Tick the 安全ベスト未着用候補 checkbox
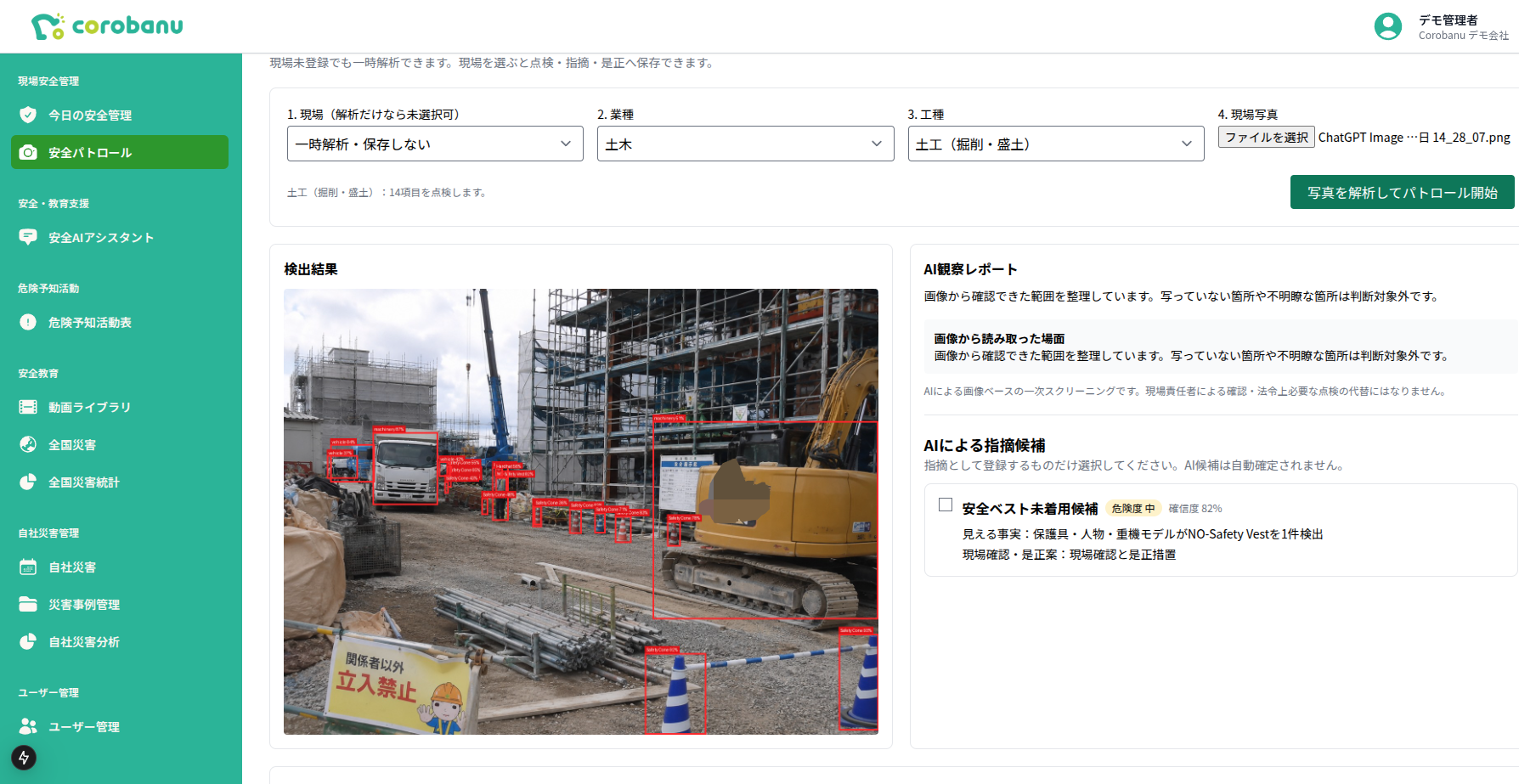The width and height of the screenshot is (1519, 784). (946, 505)
